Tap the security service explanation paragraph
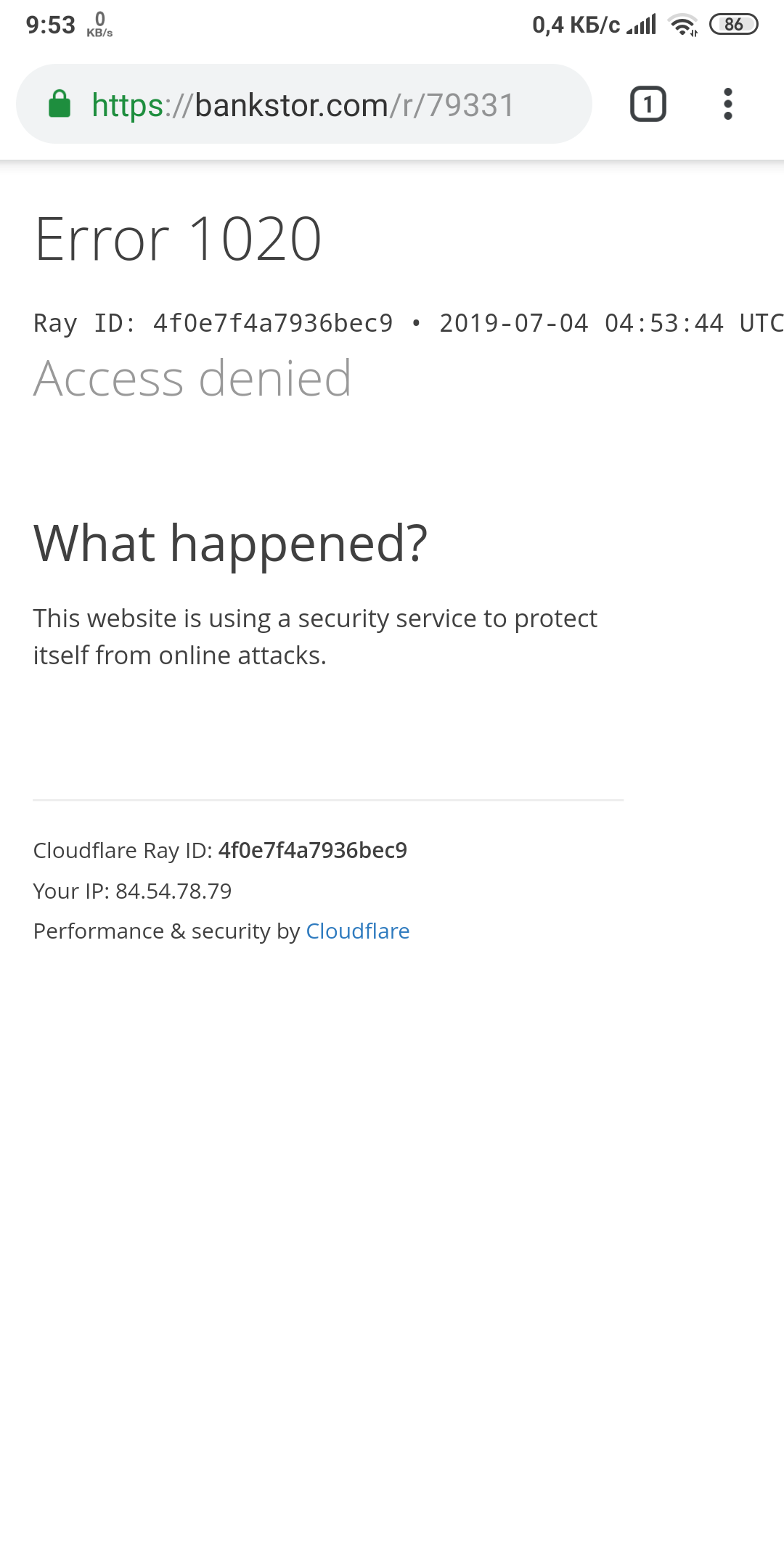 click(x=315, y=637)
